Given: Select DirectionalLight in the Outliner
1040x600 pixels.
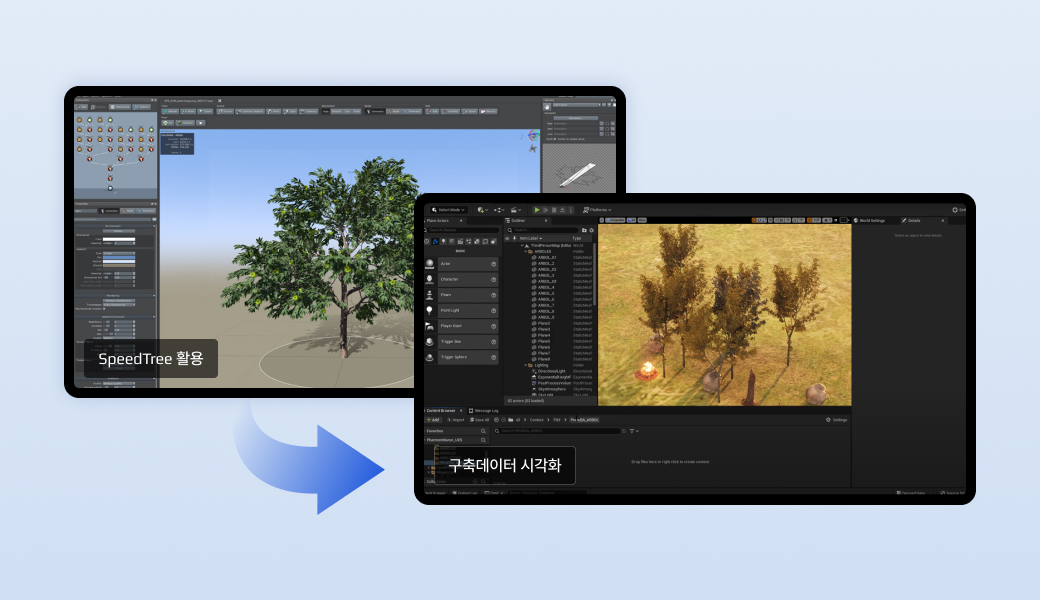Looking at the screenshot, I should tap(552, 371).
